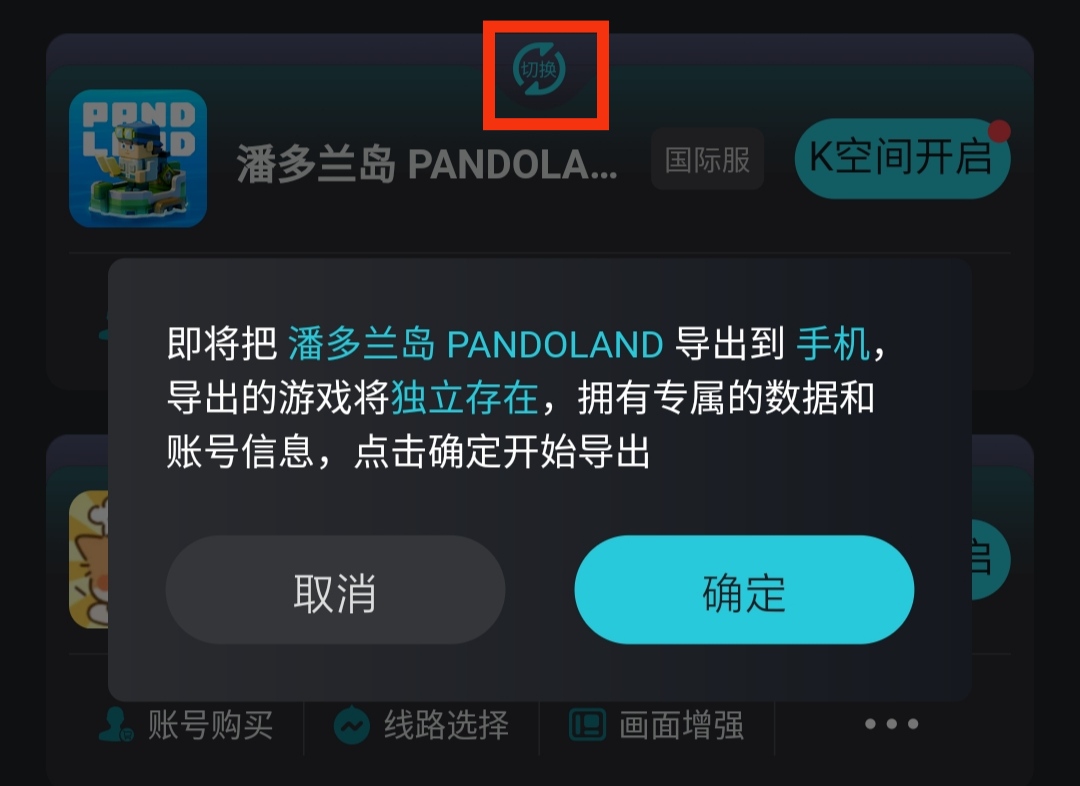Screen dimensions: 1080x786
Task: Turn on K空间开启 for PANDOLAND
Action: [x=902, y=158]
